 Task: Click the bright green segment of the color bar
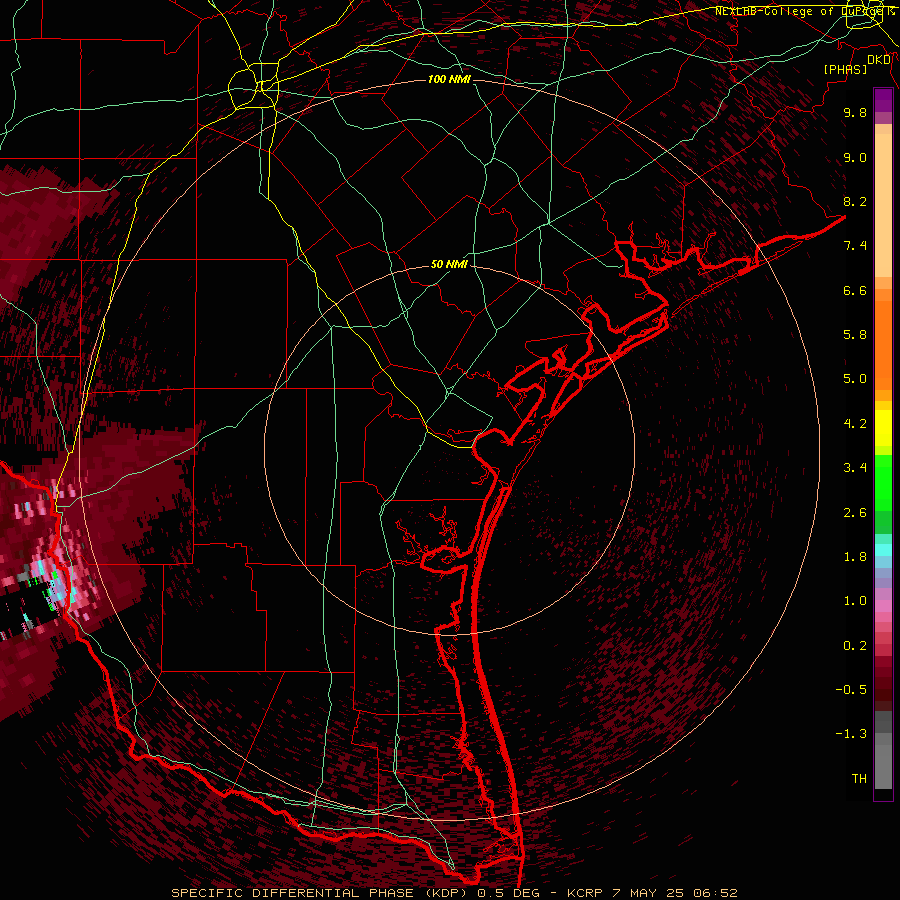[883, 482]
